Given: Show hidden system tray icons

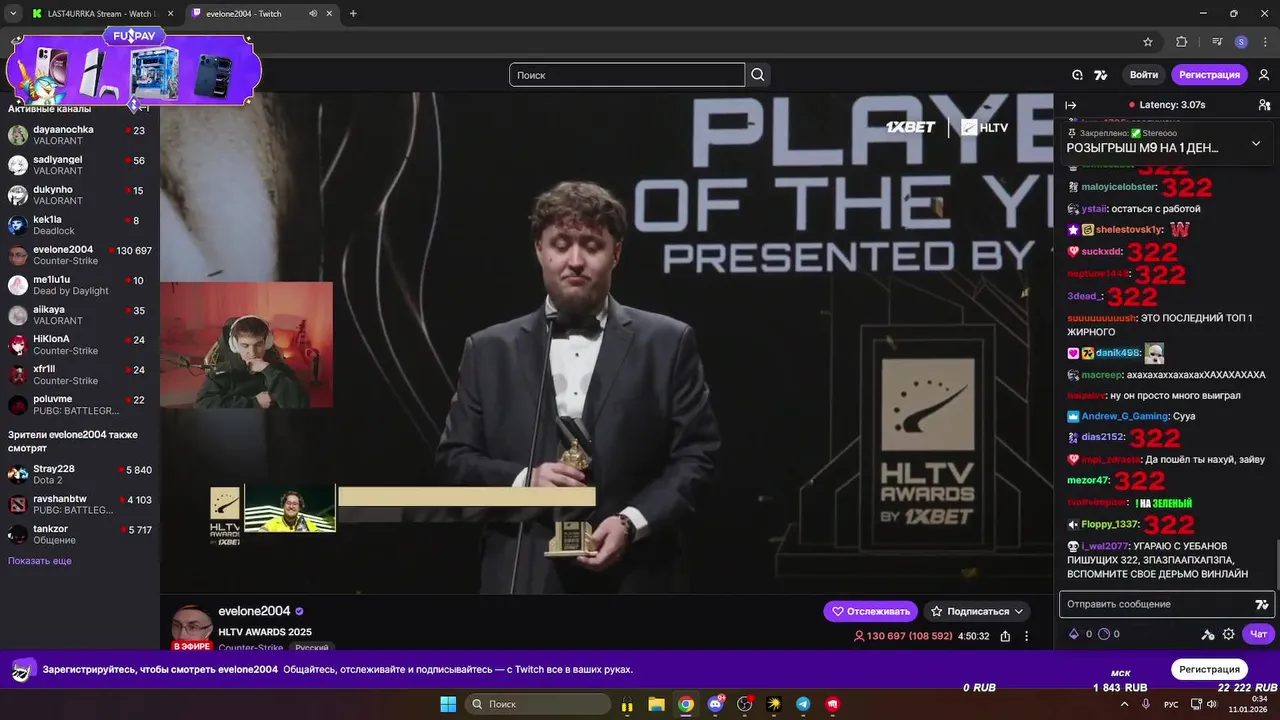Looking at the screenshot, I should (x=1124, y=704).
